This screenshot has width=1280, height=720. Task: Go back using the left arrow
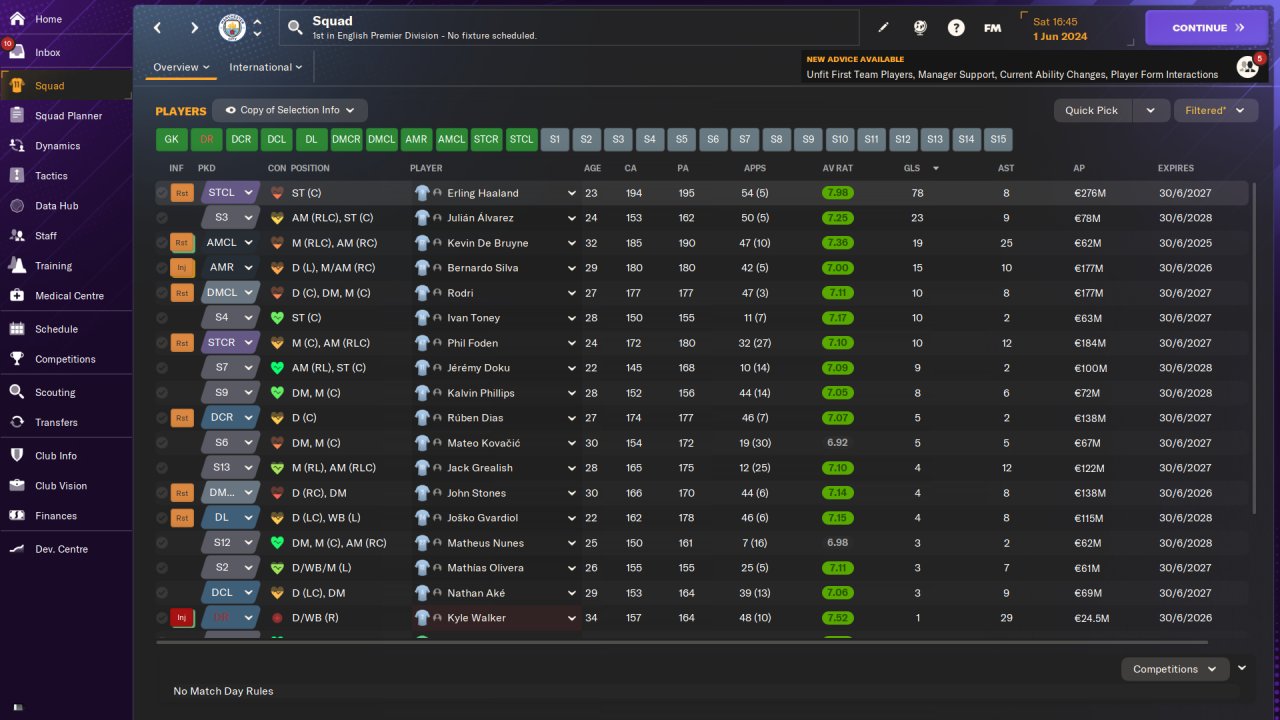point(157,28)
